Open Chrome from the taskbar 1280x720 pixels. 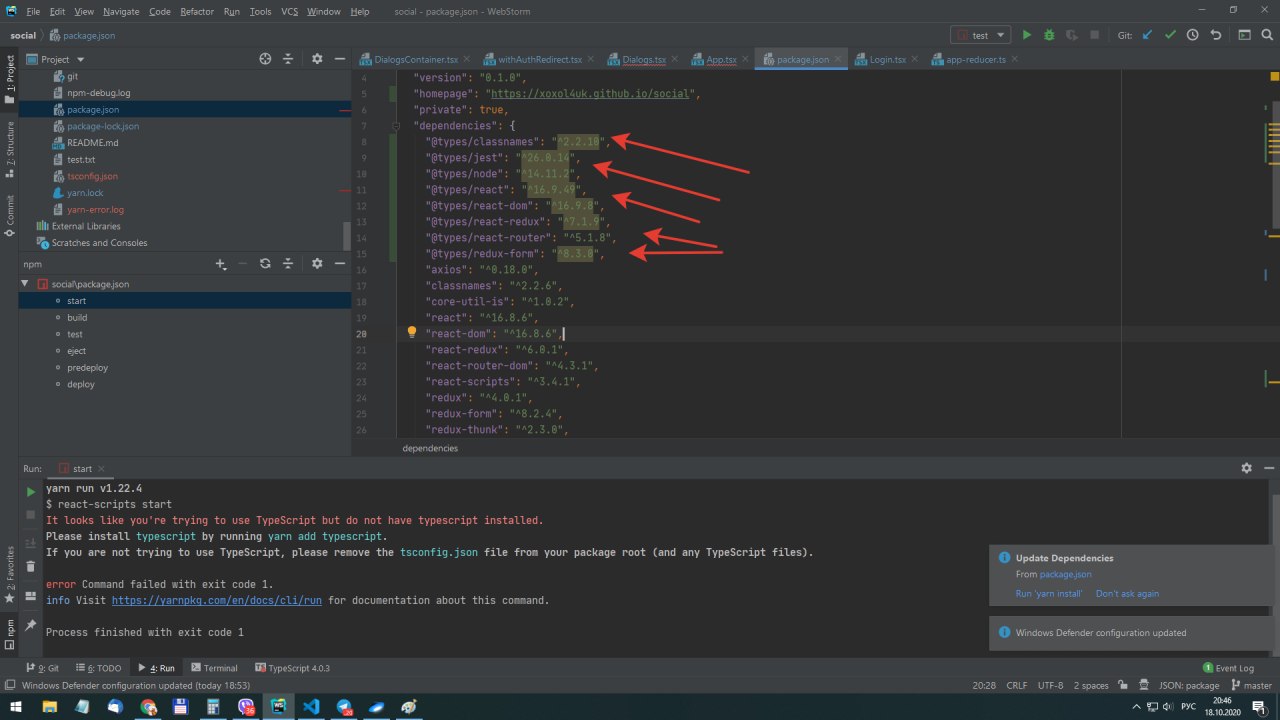[148, 707]
